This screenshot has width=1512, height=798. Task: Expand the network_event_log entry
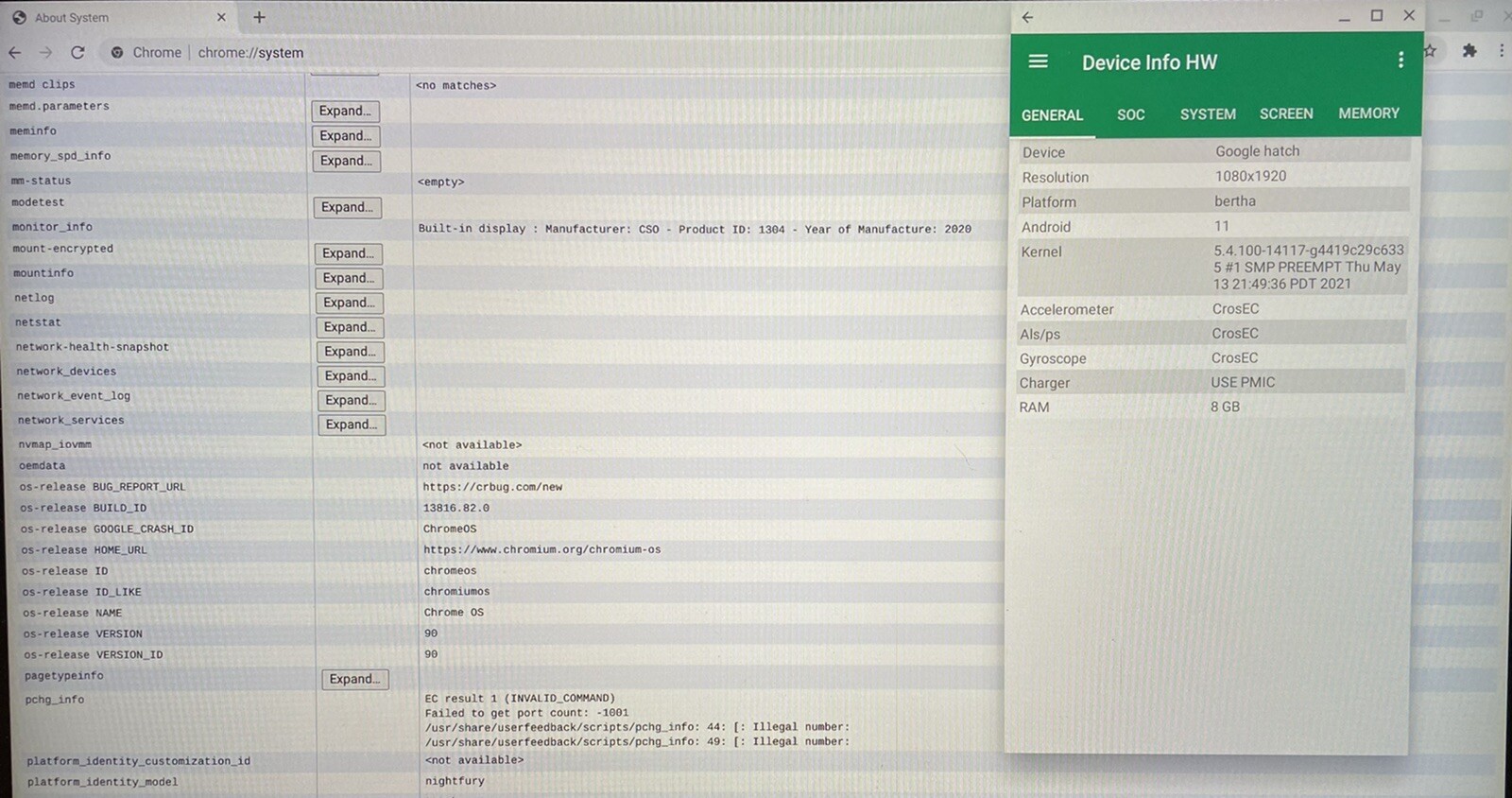352,400
